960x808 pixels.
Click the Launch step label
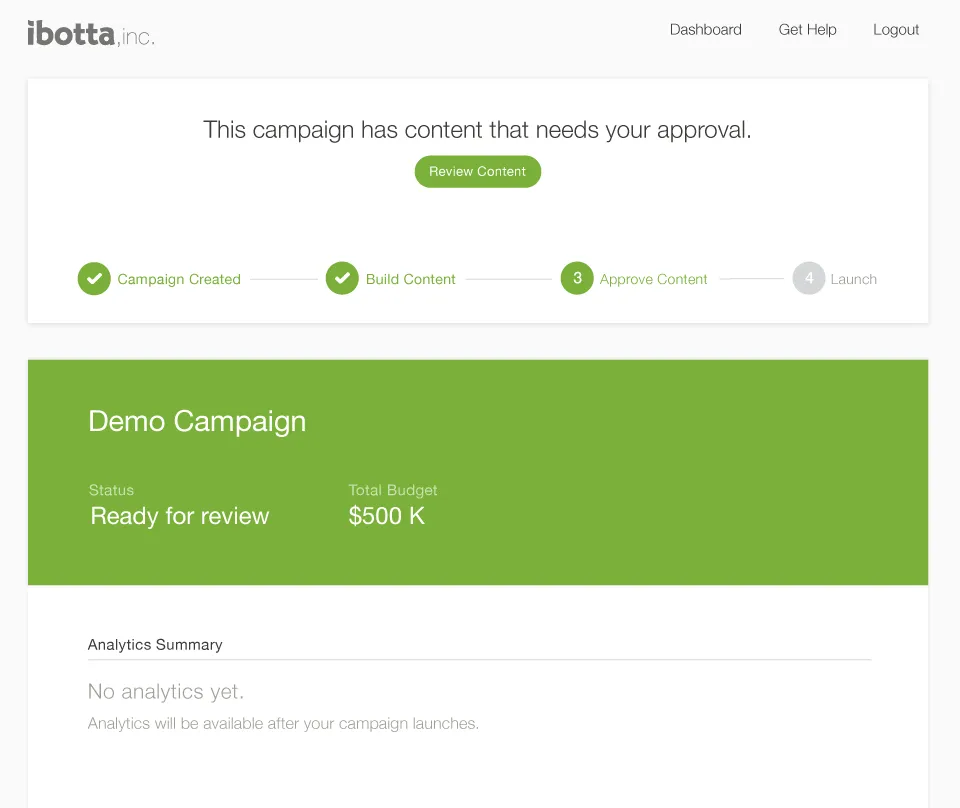pos(853,280)
